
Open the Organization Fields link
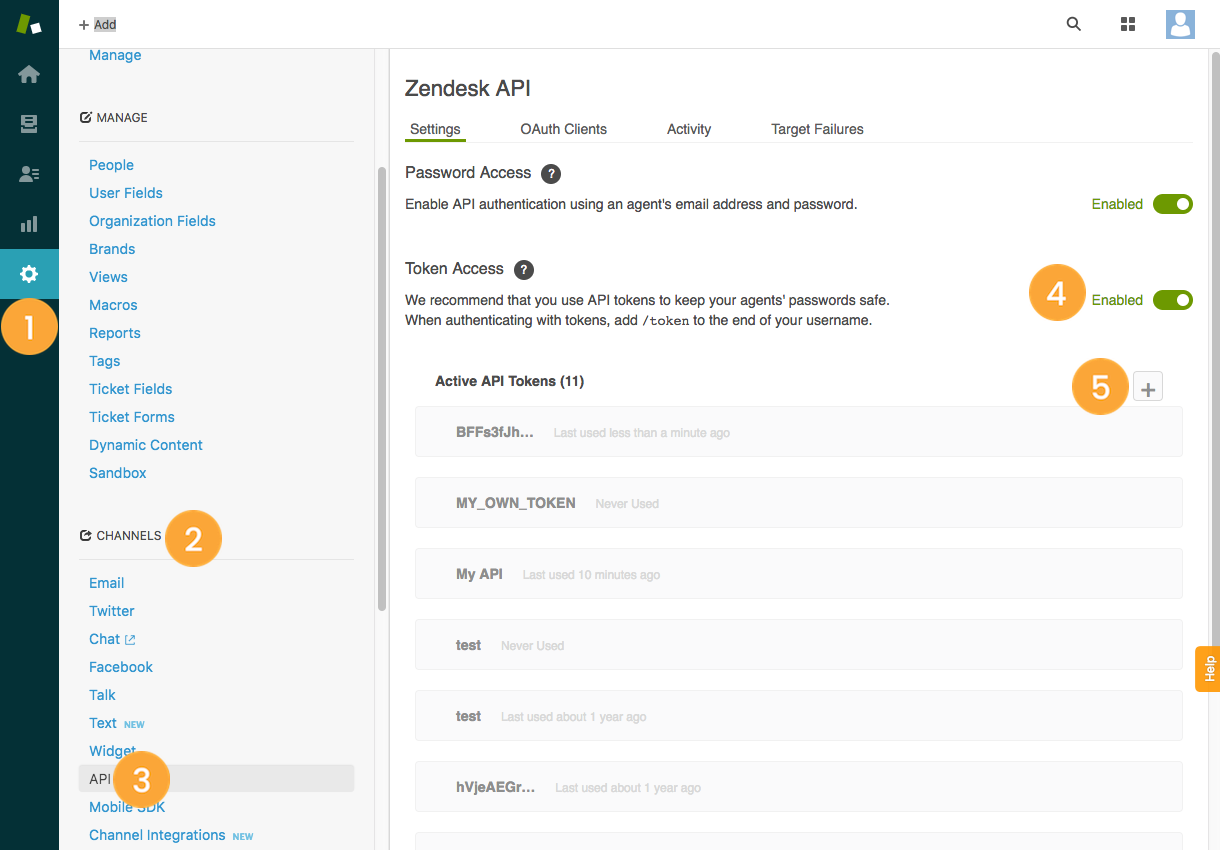tap(152, 221)
